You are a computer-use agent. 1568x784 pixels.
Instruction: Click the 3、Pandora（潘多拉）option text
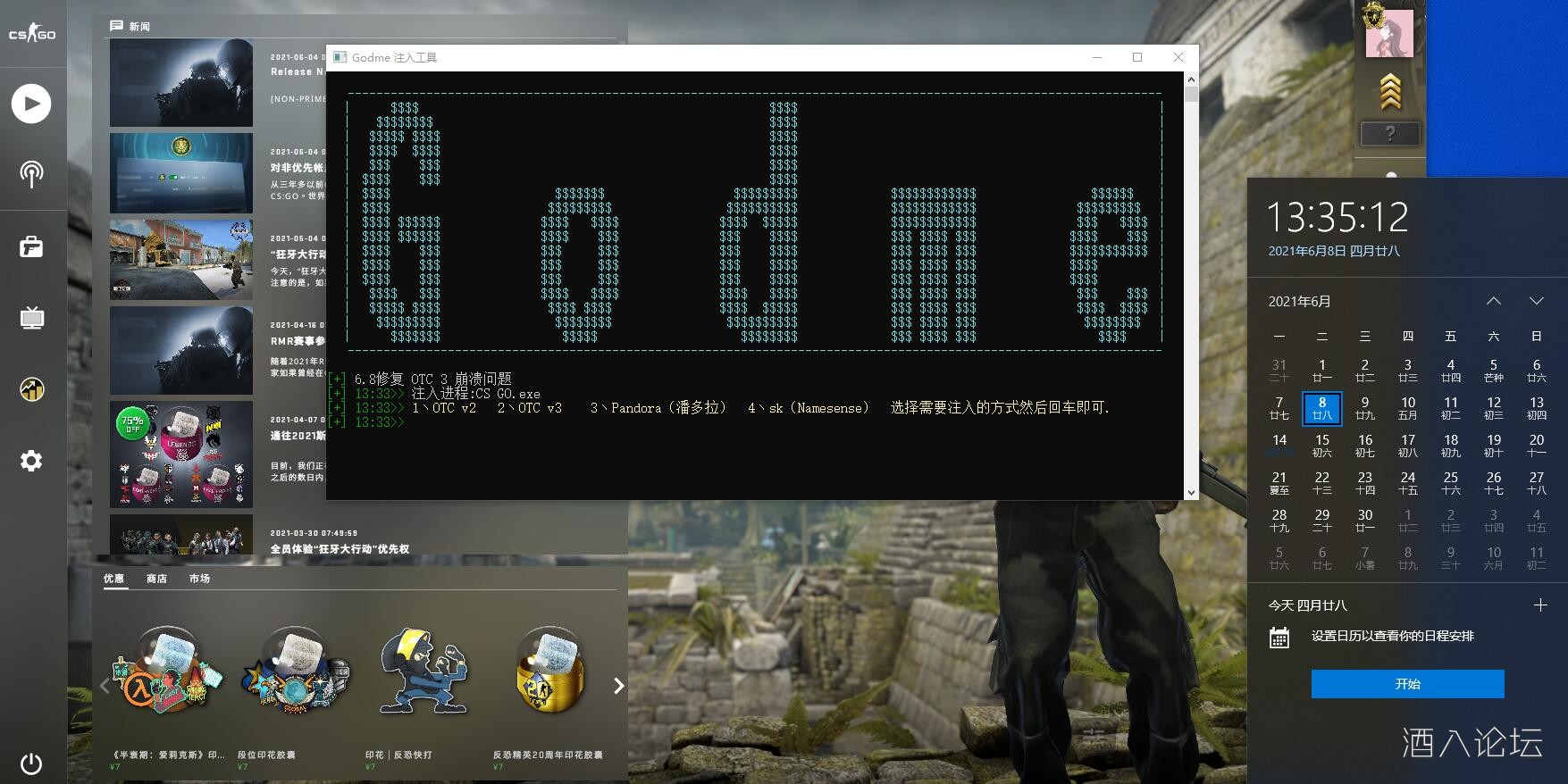point(658,408)
